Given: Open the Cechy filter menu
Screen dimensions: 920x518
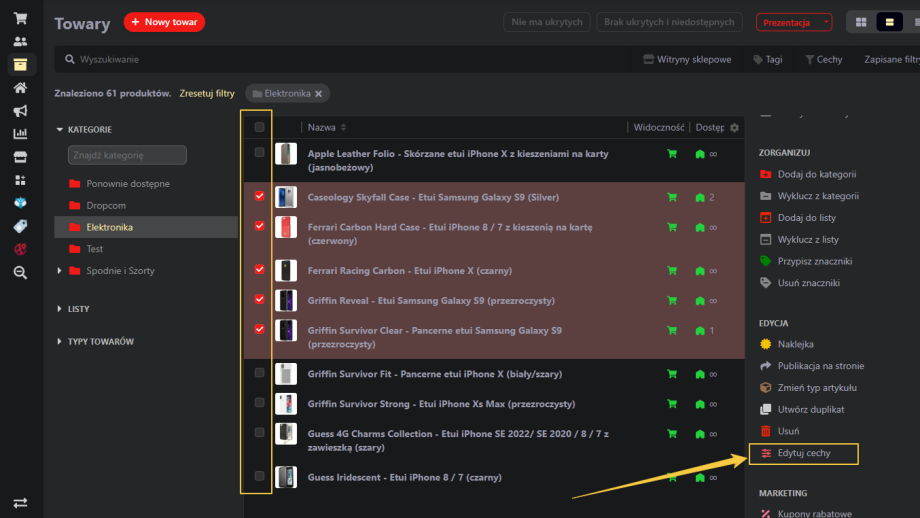Looking at the screenshot, I should pos(823,60).
